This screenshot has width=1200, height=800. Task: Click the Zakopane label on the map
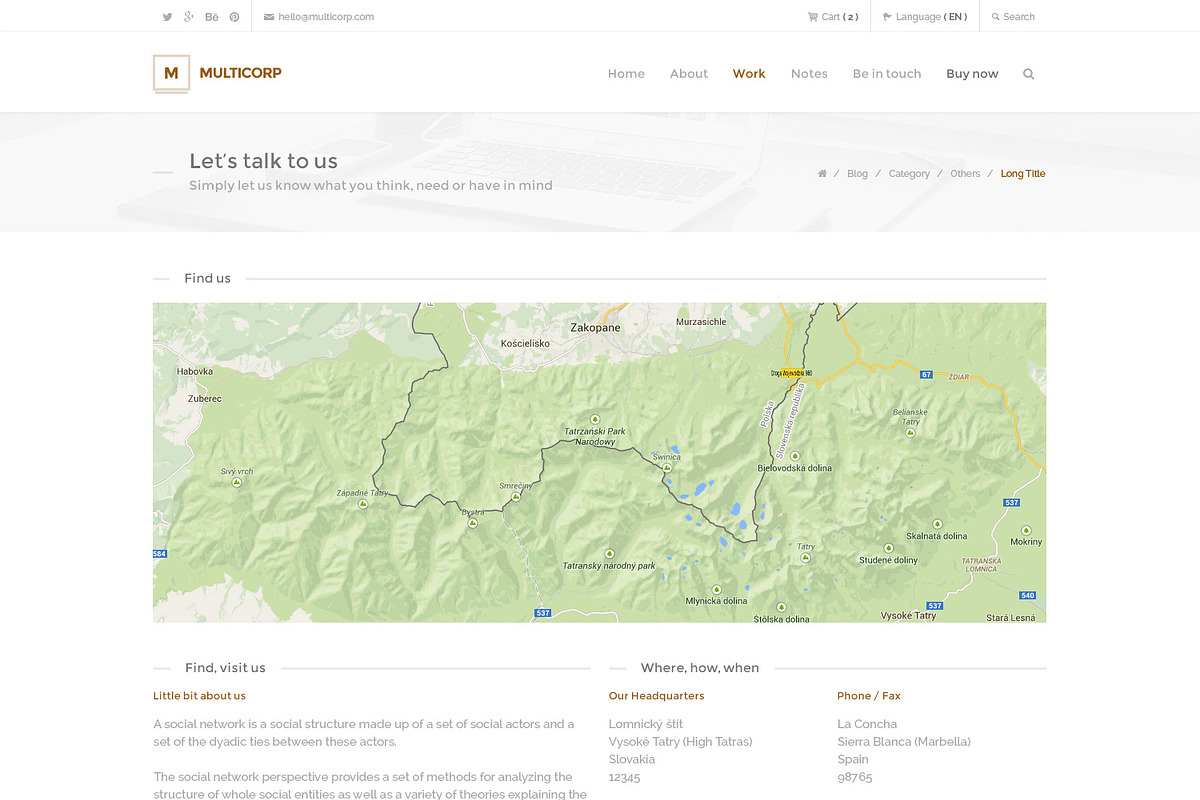tap(595, 327)
